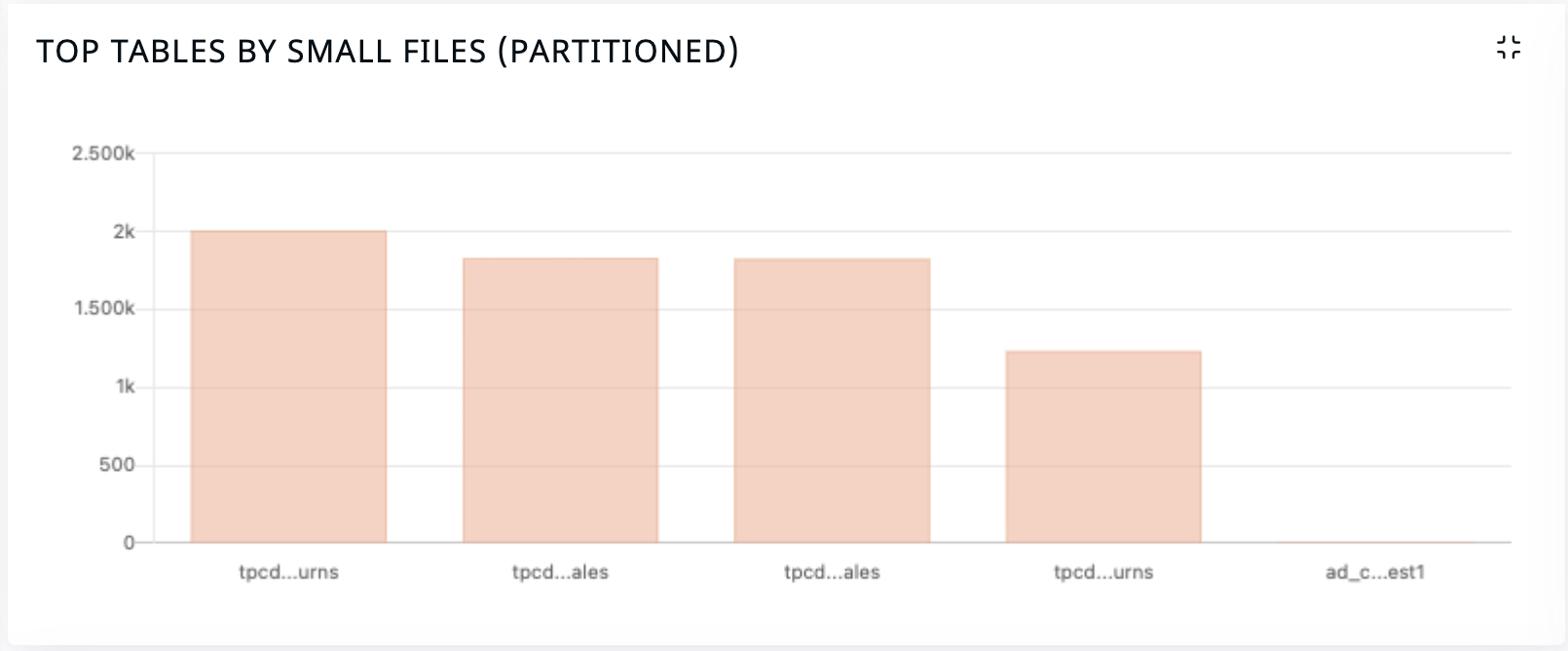1568x651 pixels.
Task: Click the second tpcd...urns axis label
Action: (x=1103, y=572)
